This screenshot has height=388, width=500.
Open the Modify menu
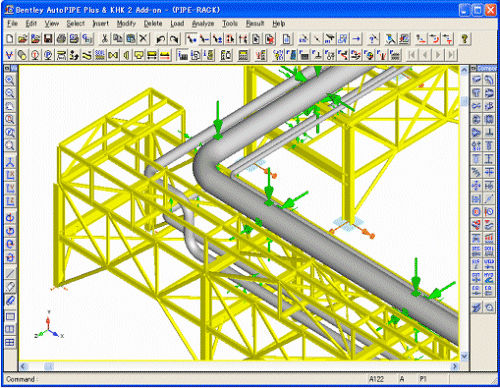click(126, 24)
